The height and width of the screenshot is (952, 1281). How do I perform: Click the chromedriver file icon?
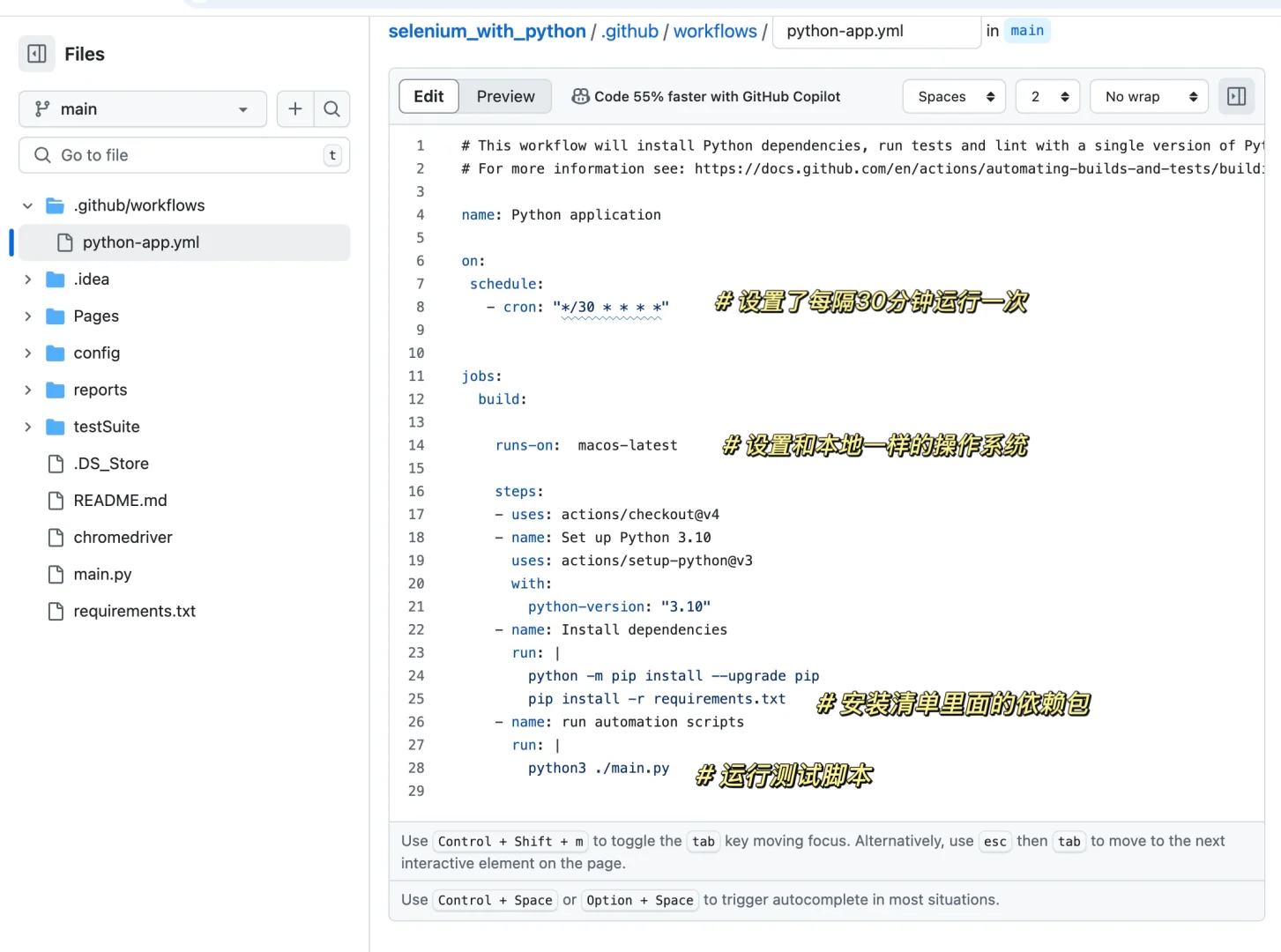[x=56, y=538]
